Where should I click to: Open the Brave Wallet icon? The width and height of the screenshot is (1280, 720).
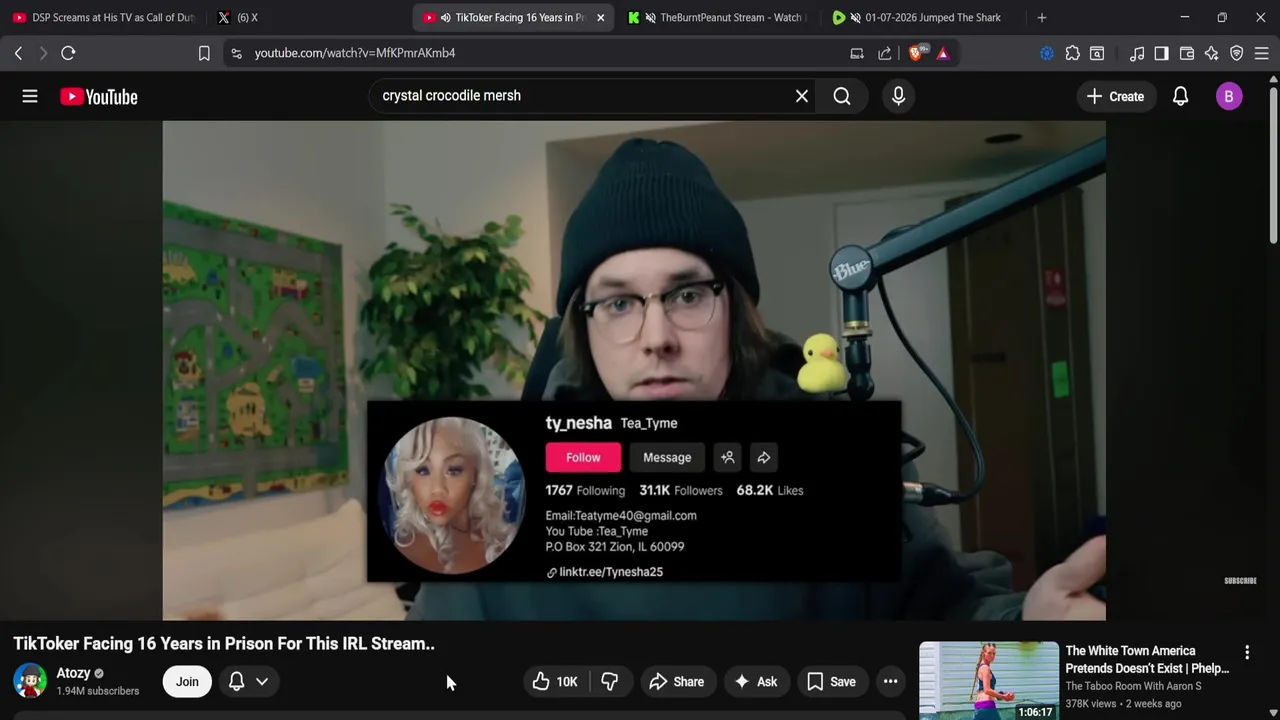(1187, 53)
